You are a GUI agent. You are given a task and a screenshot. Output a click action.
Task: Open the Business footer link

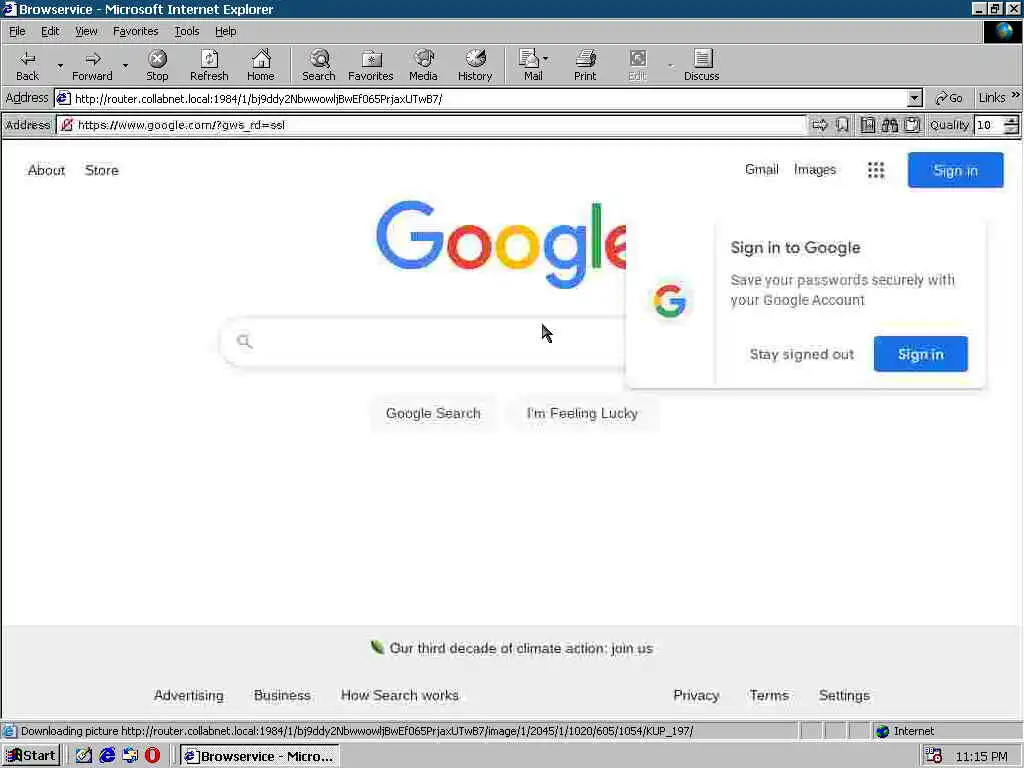(282, 696)
